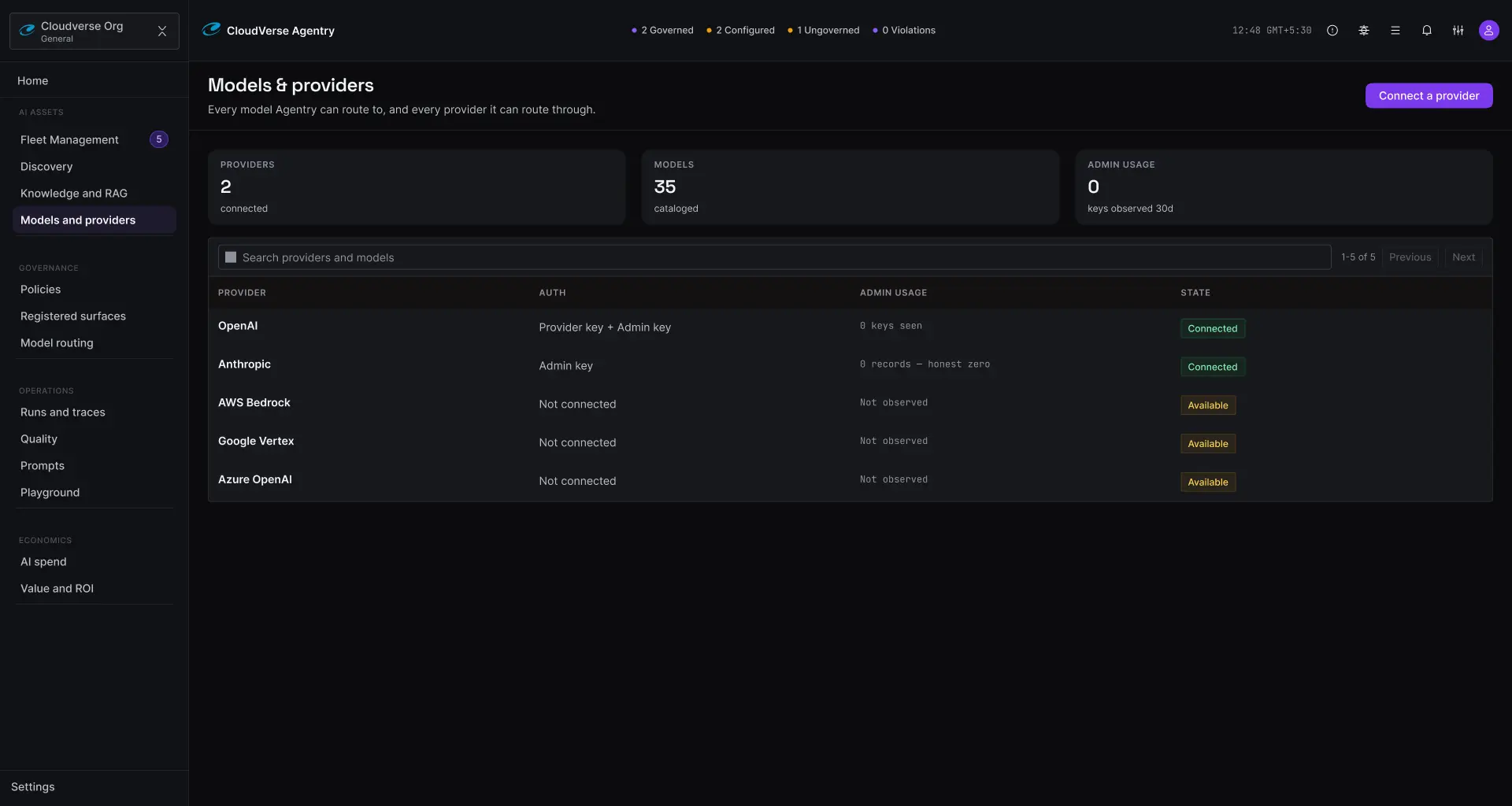Click the '0 keys seen' usage cell
The height and width of the screenshot is (806, 1512).
coord(891,326)
